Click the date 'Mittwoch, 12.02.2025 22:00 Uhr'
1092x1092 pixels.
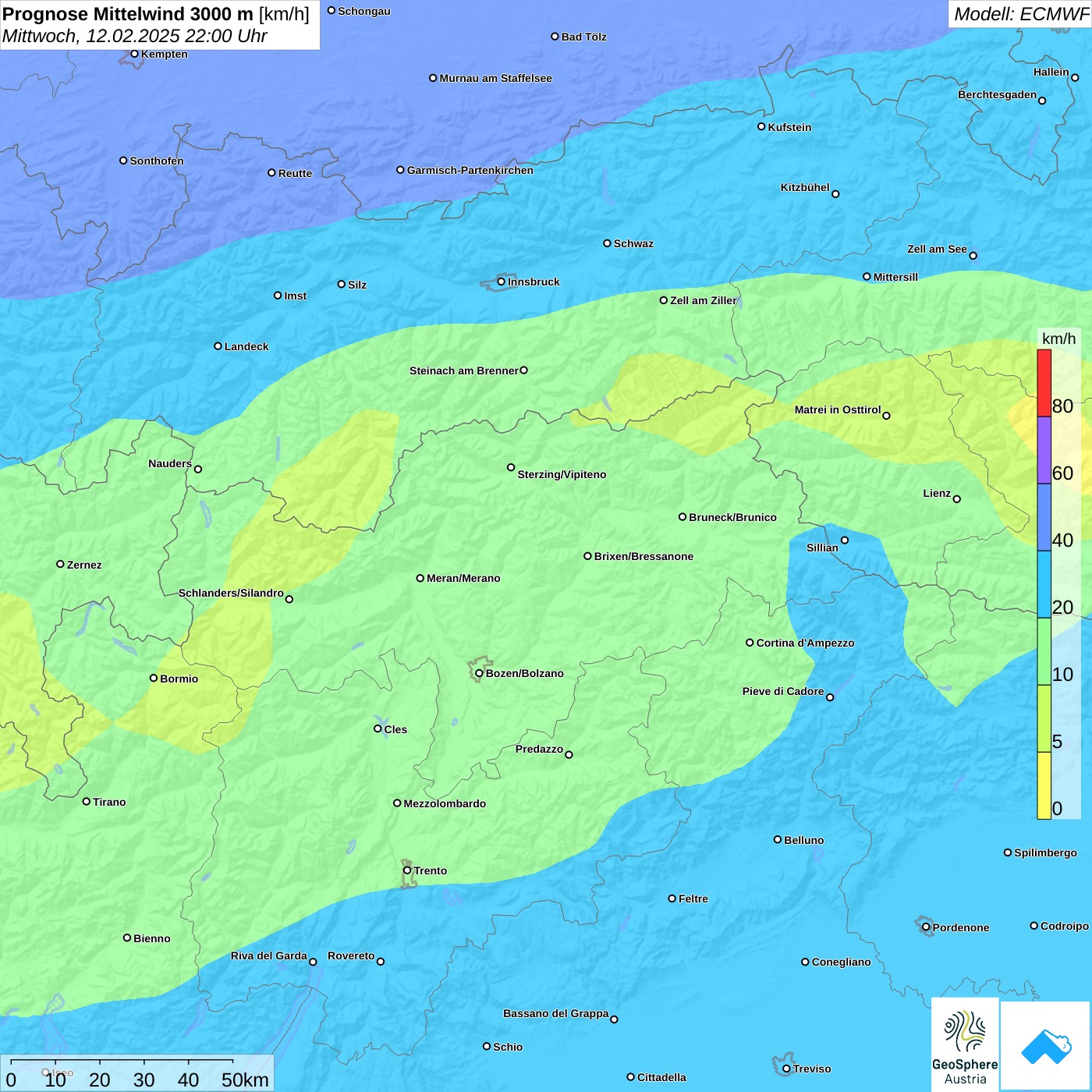tap(134, 36)
